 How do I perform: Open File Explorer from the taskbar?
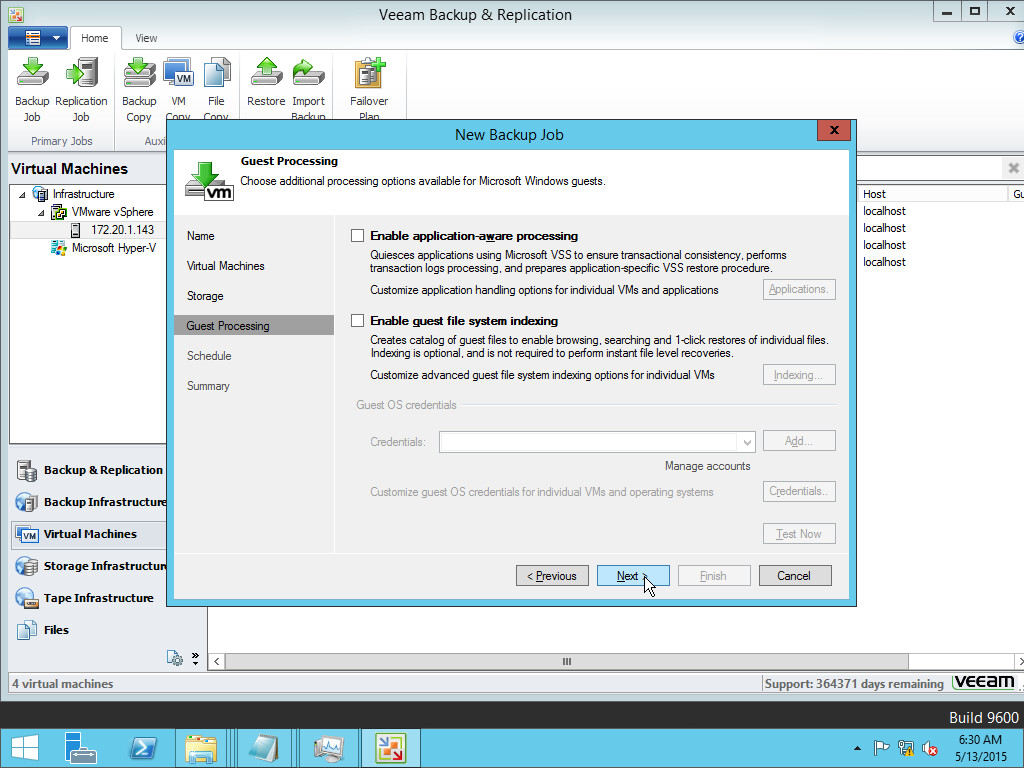(201, 748)
